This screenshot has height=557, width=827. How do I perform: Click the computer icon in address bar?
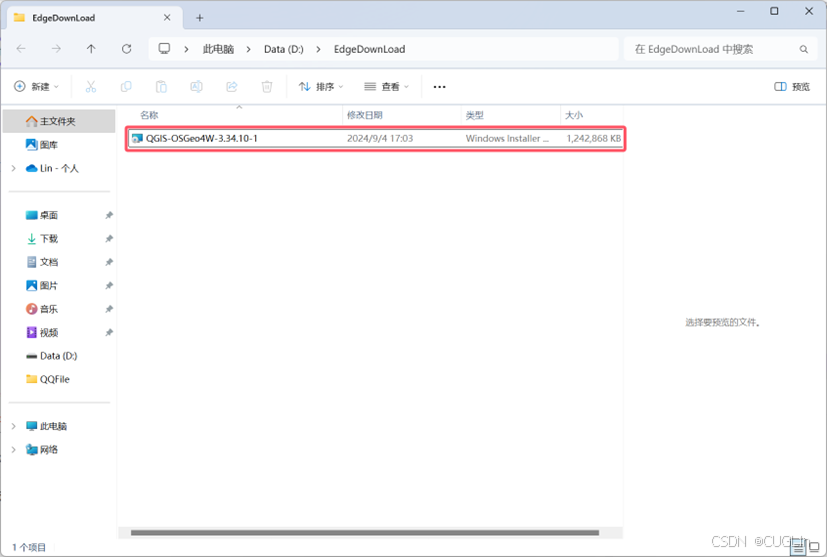165,49
